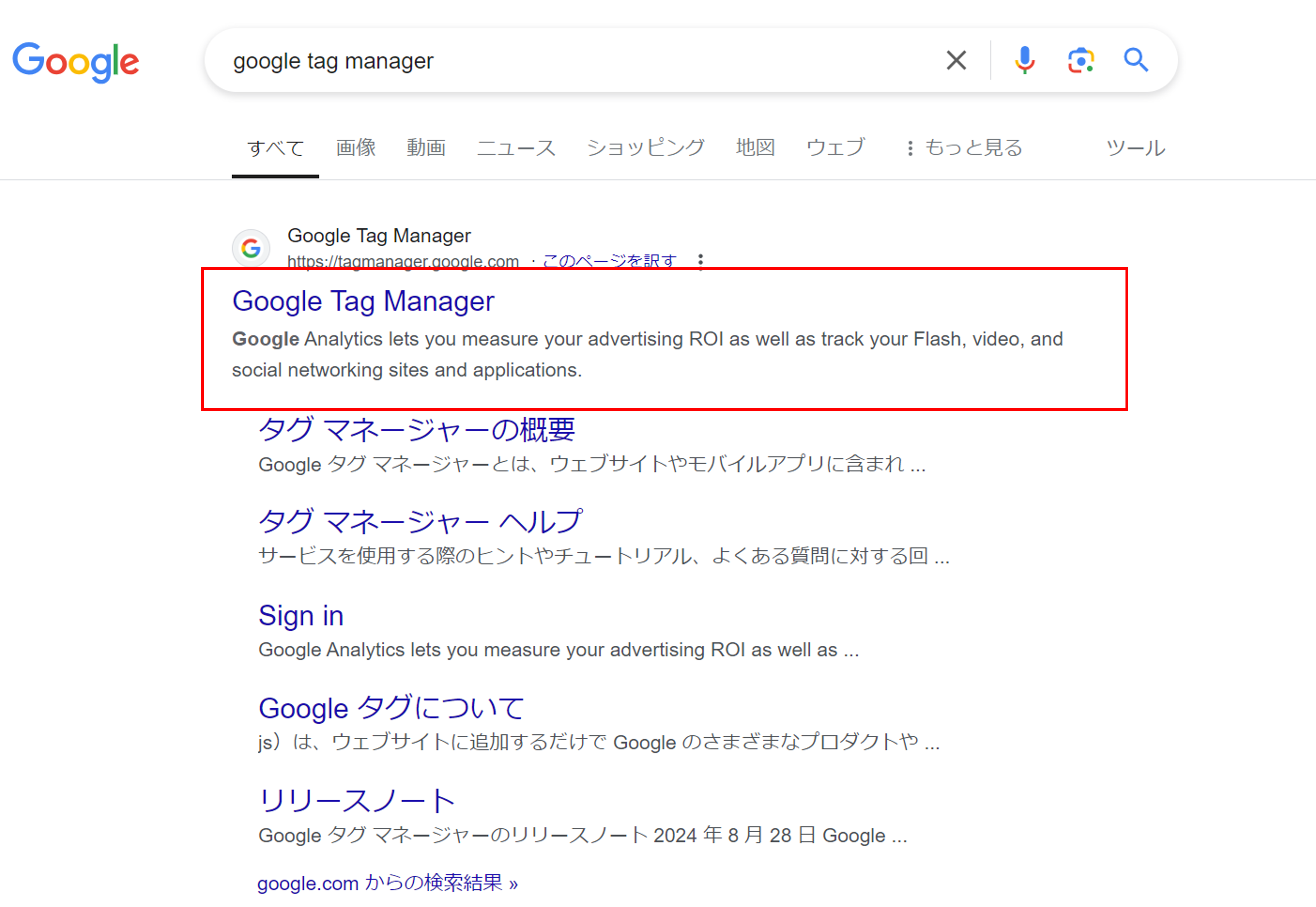Click the Google favicon beside Tag Manager result
This screenshot has height=907, width=1316.
[x=251, y=248]
